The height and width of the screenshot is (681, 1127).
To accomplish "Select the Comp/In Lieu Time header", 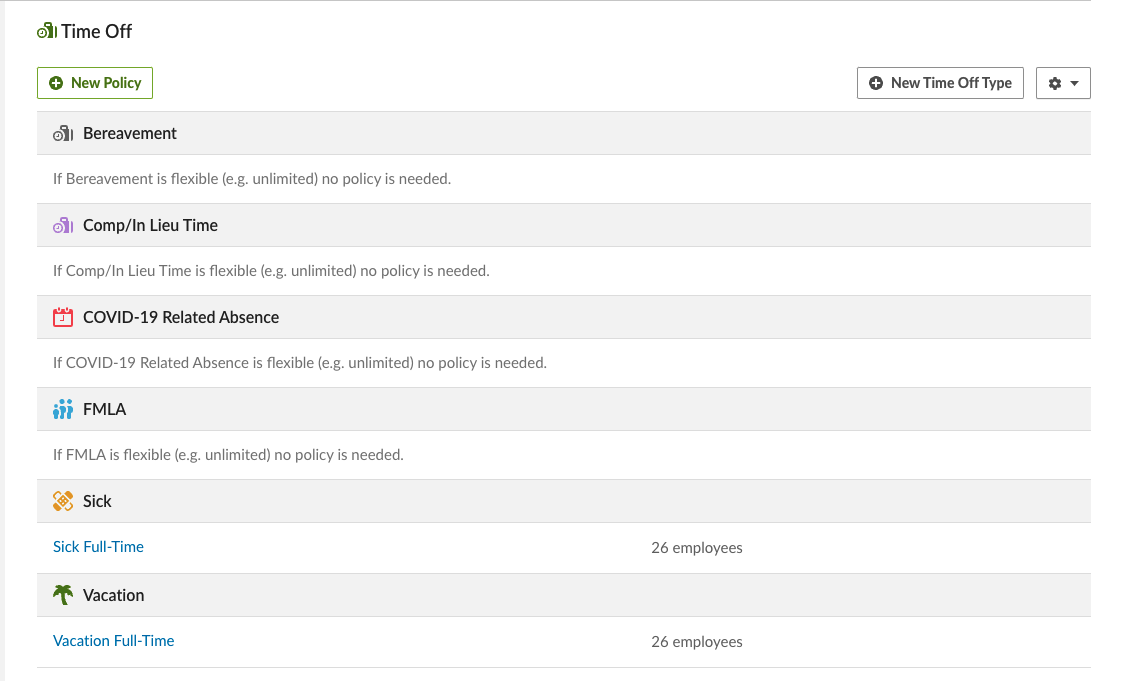I will coord(564,225).
